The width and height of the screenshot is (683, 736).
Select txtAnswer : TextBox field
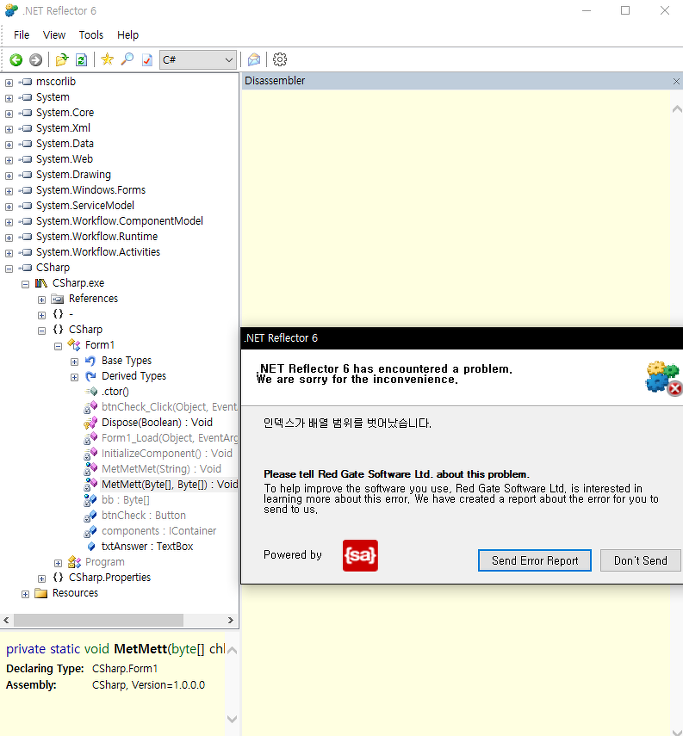point(147,546)
